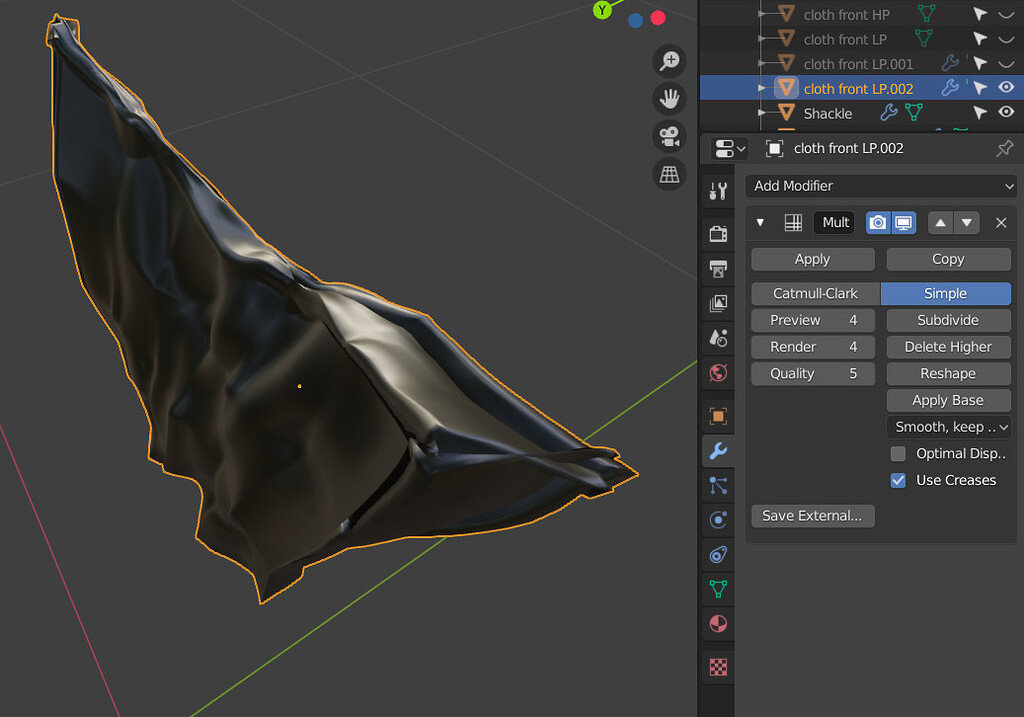This screenshot has height=717, width=1024.
Task: Click the Move view hand icon
Action: [x=669, y=98]
